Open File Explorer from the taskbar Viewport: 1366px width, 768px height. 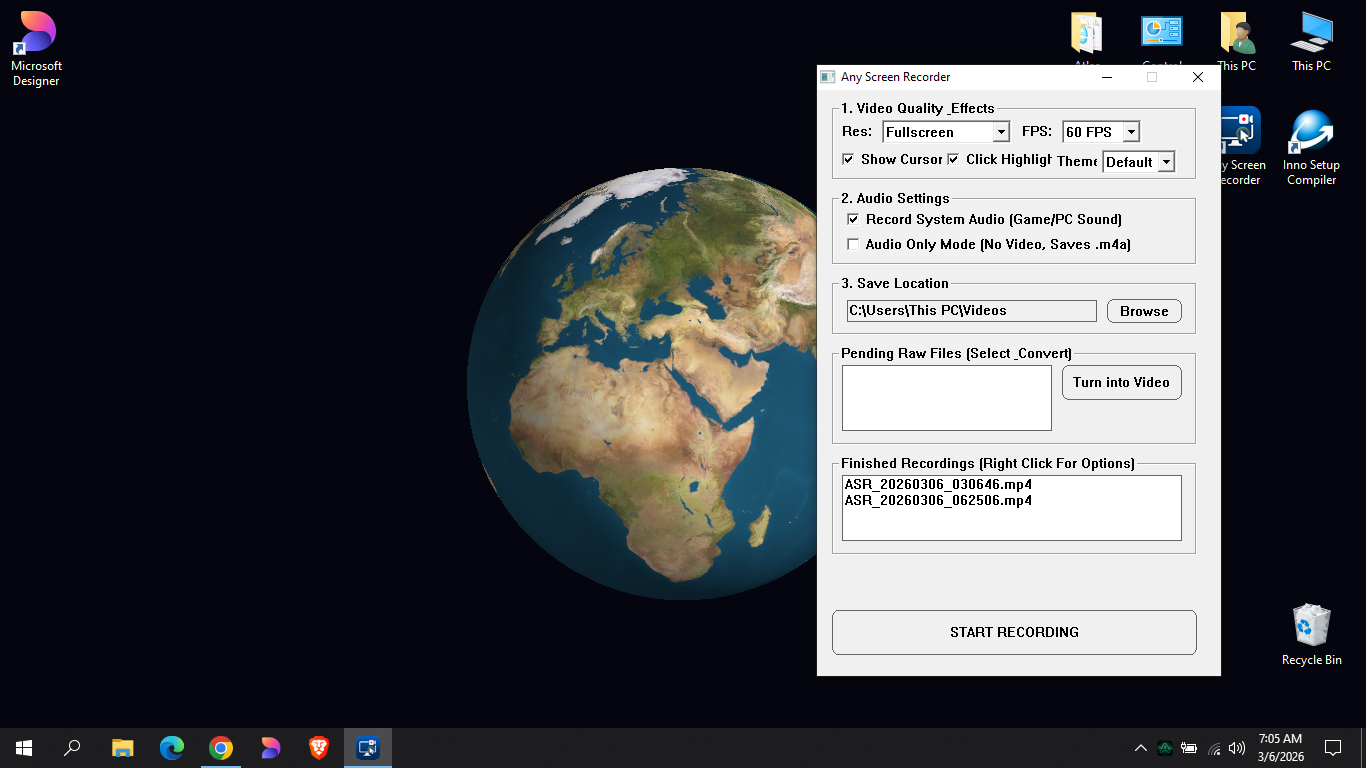(x=122, y=747)
